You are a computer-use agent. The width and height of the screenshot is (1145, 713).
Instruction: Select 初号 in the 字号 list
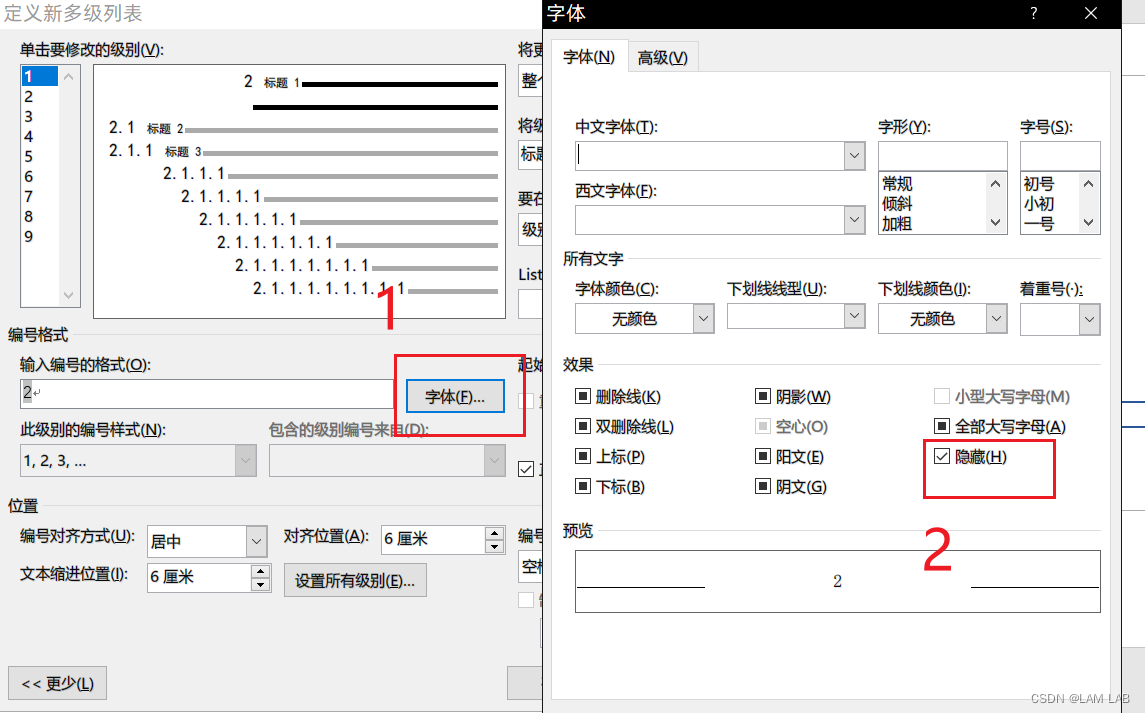pyautogui.click(x=1038, y=183)
